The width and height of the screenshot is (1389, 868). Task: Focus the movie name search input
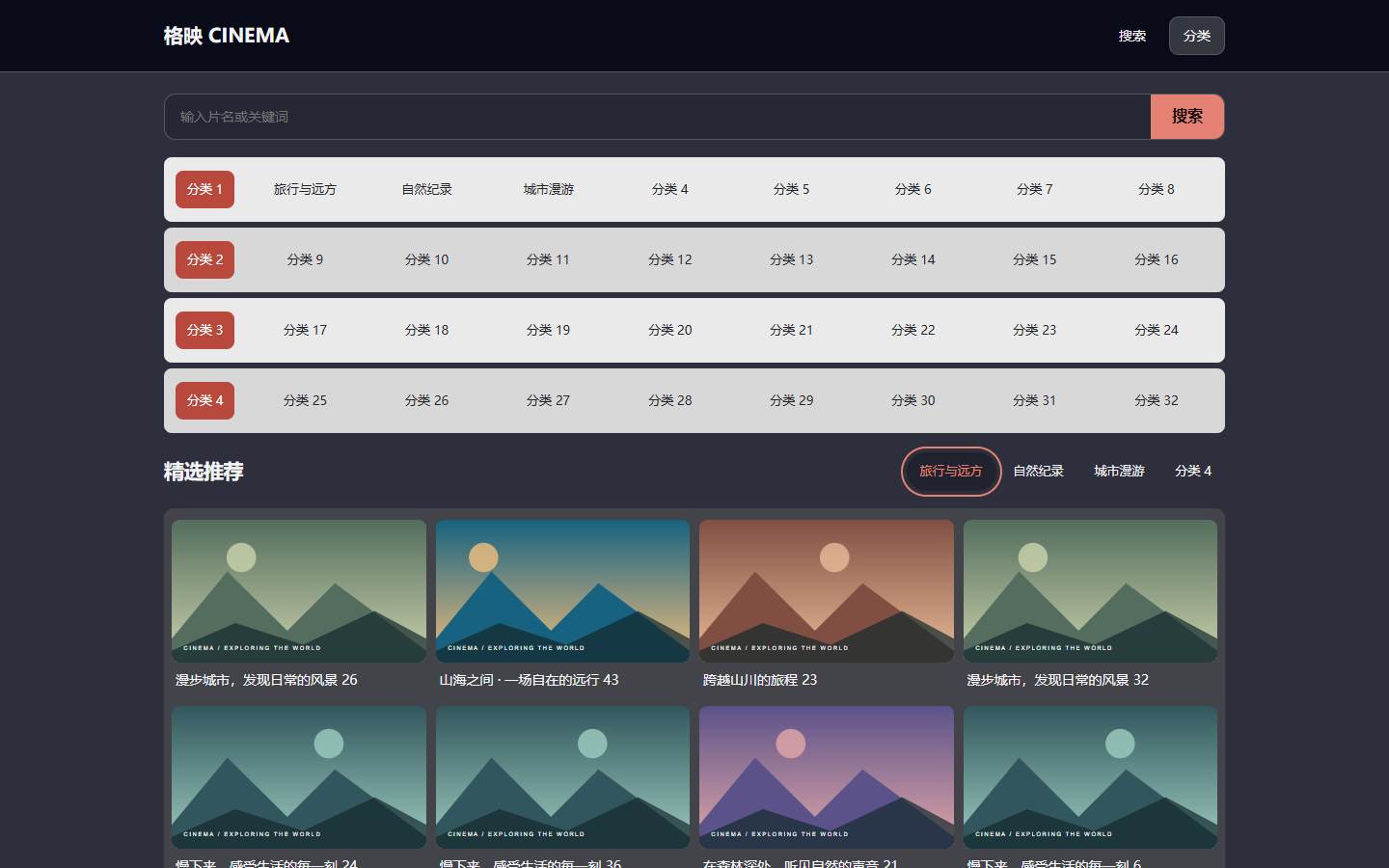pos(658,117)
